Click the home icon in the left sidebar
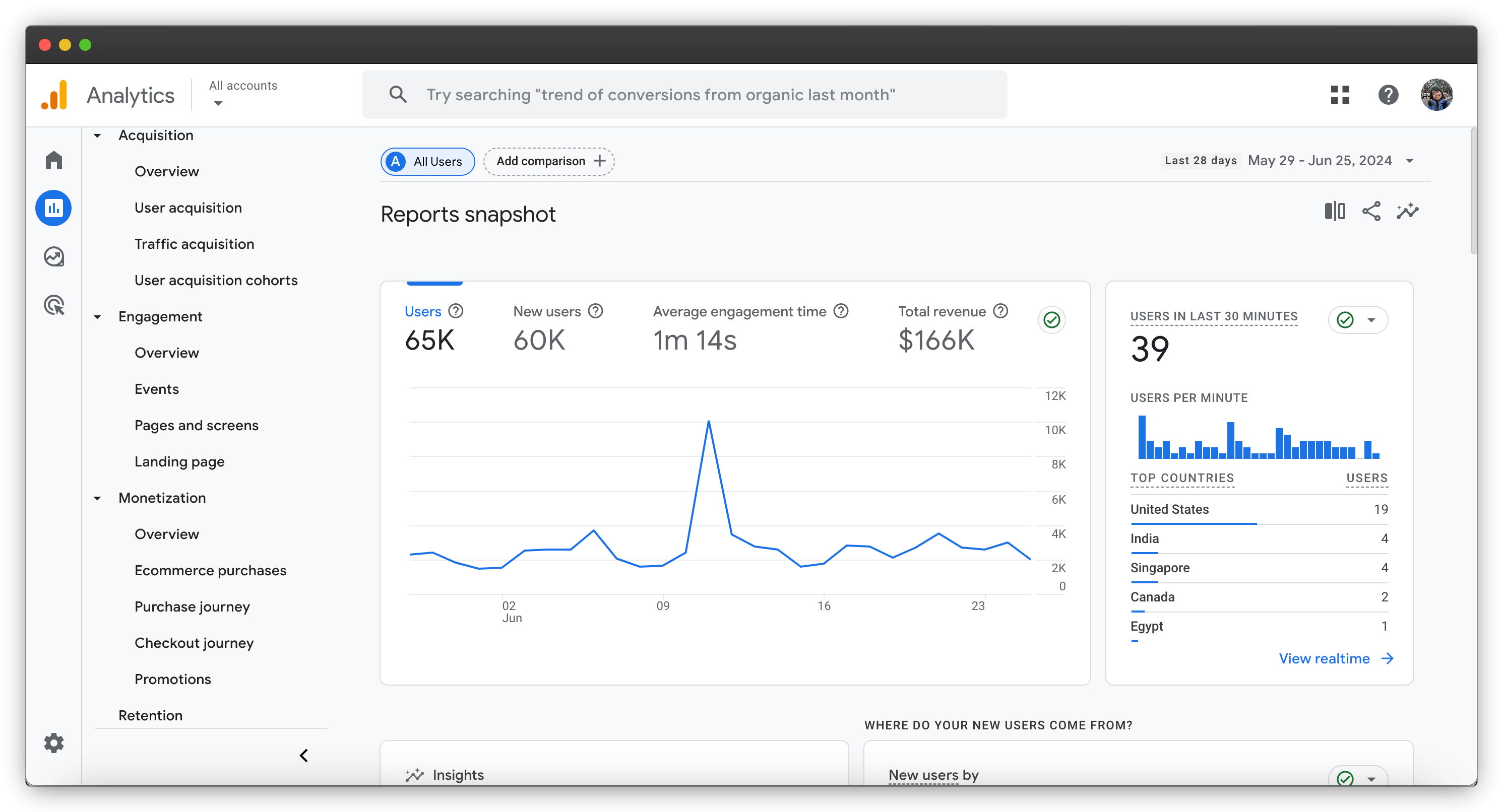 click(55, 160)
